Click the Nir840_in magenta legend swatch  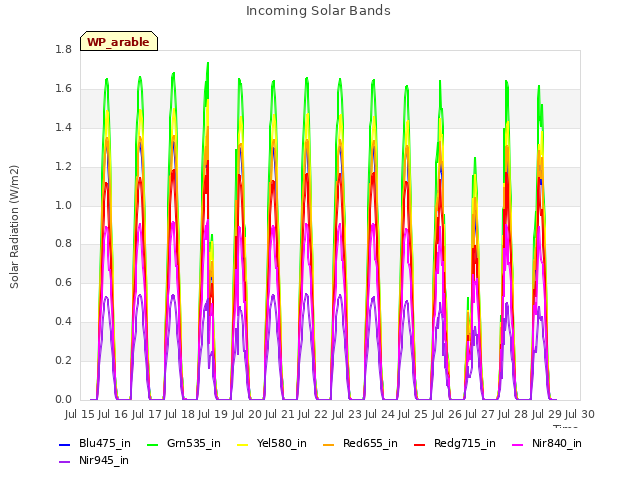click(x=518, y=445)
